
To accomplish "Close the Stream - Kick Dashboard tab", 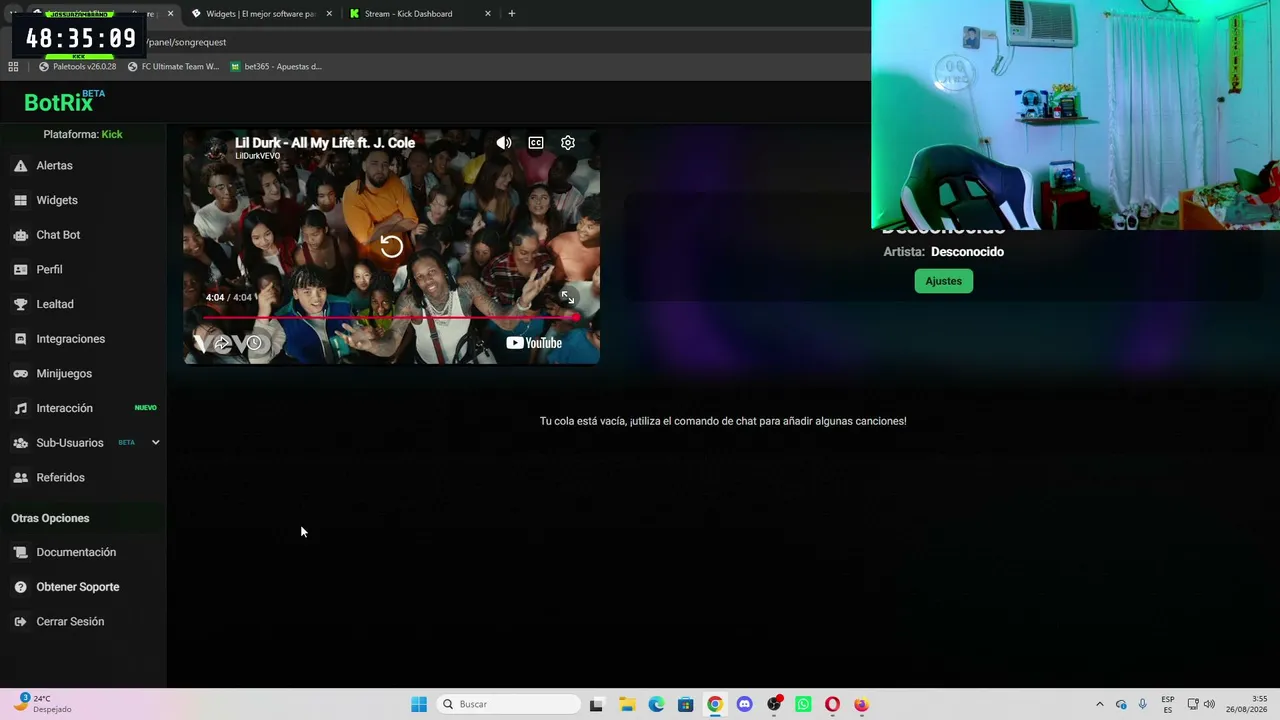I will pyautogui.click(x=488, y=14).
